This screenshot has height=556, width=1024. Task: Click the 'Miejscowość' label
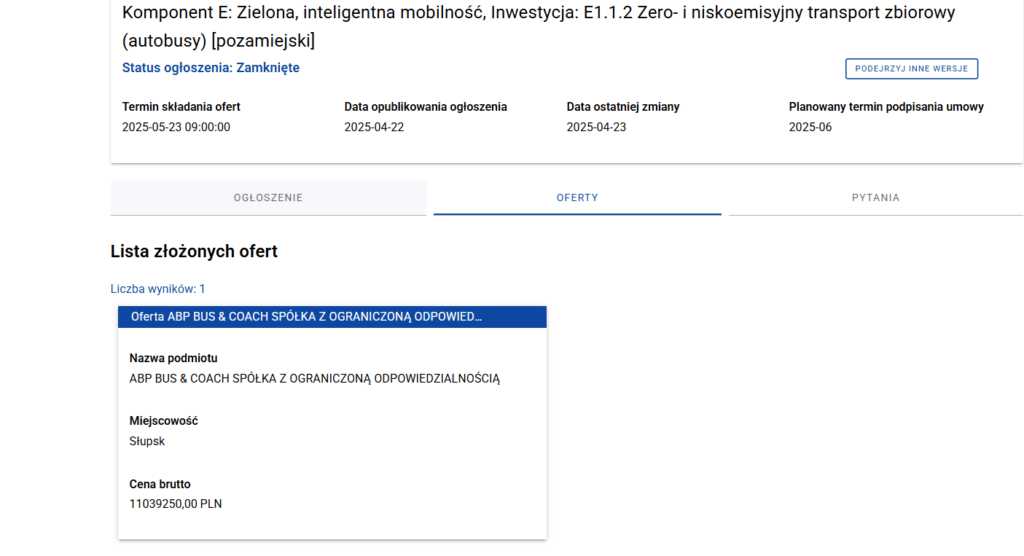[163, 421]
